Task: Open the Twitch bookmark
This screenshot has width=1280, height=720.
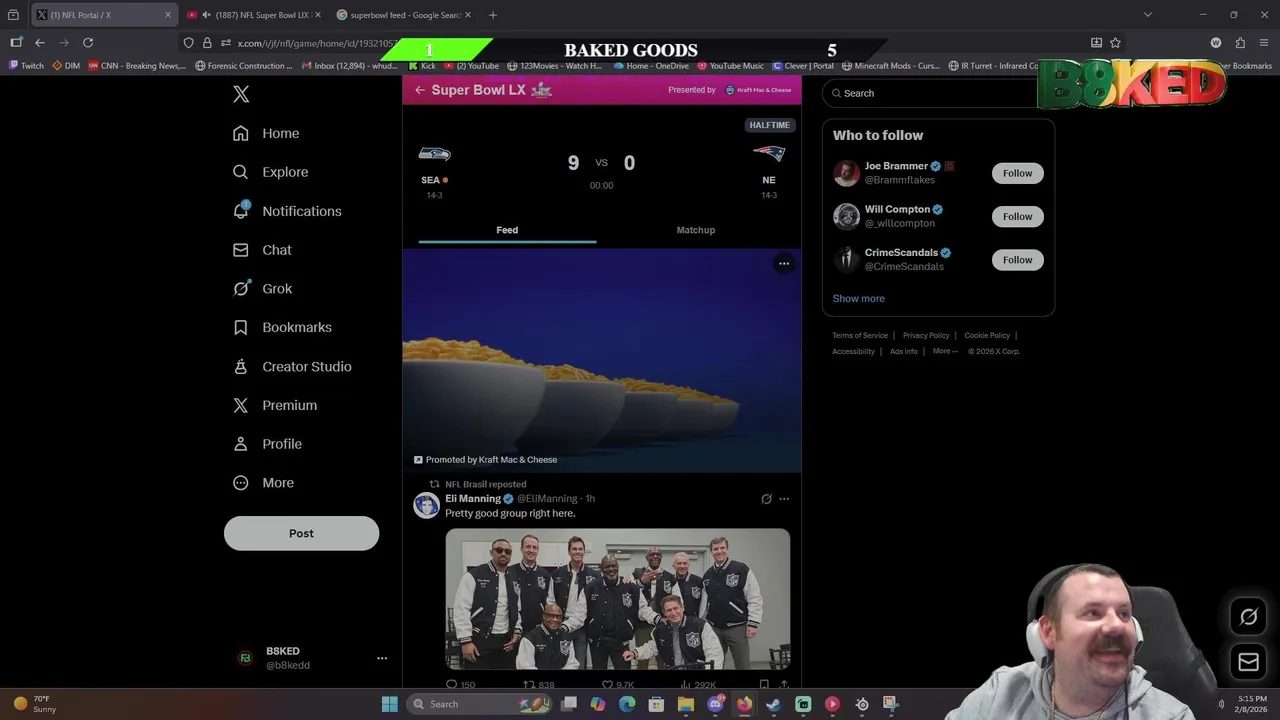Action: 27,66
